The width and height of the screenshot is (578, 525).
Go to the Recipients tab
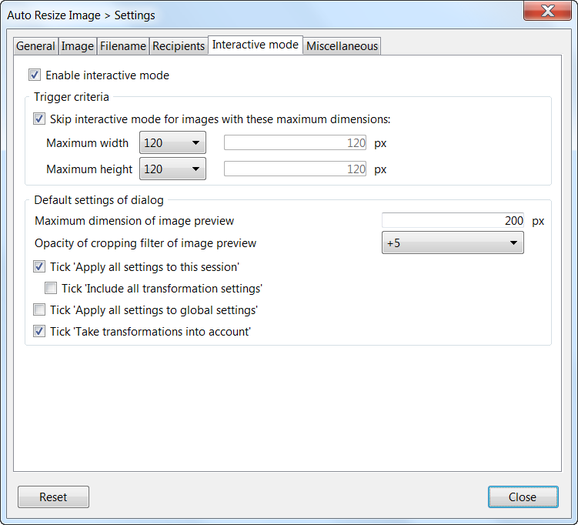(178, 46)
